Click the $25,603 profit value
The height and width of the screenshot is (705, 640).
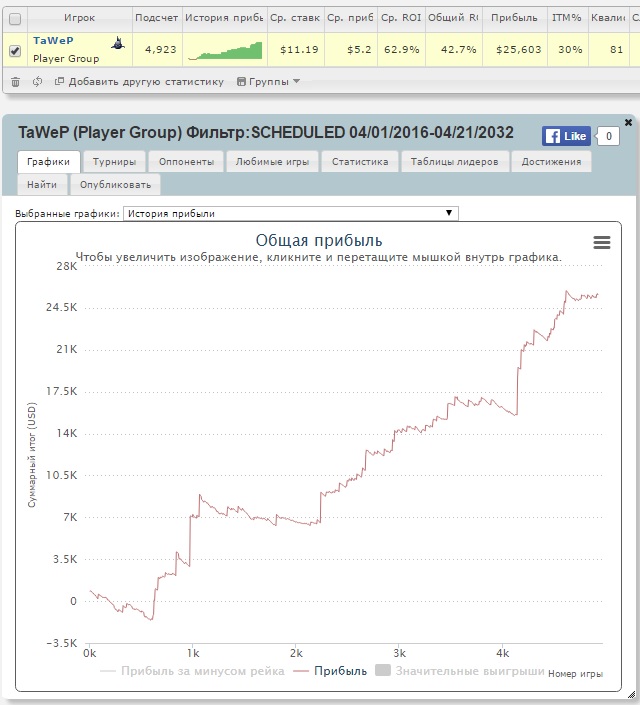pyautogui.click(x=519, y=49)
